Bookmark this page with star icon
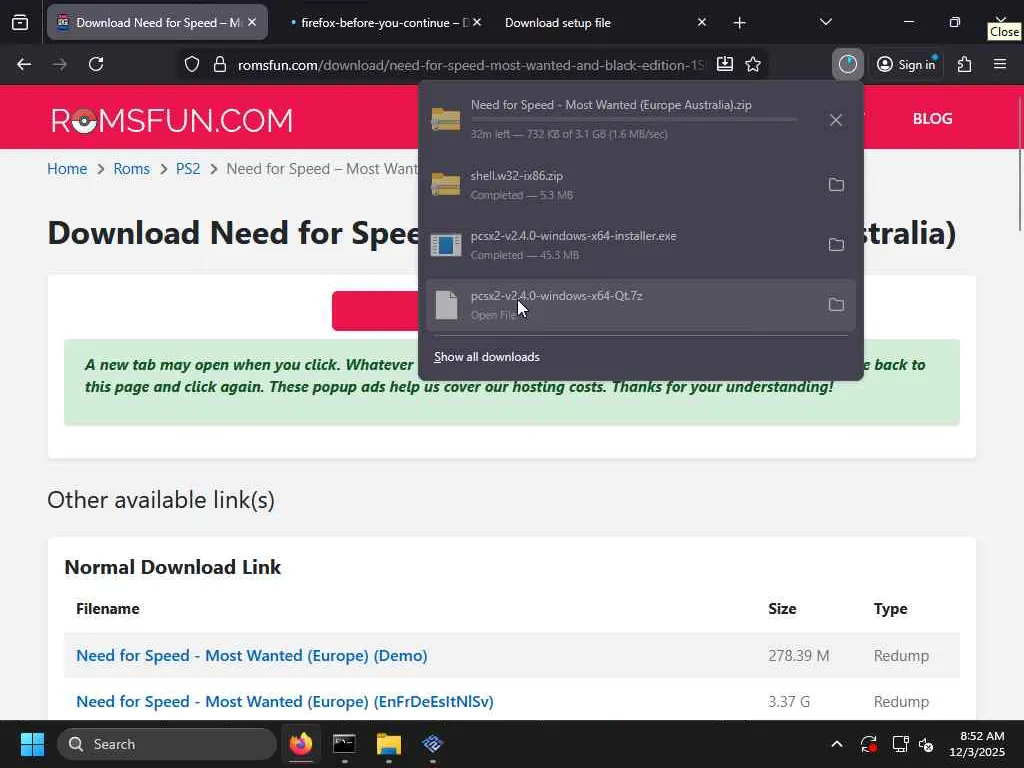Screen dimensions: 1024x768 click(x=753, y=64)
